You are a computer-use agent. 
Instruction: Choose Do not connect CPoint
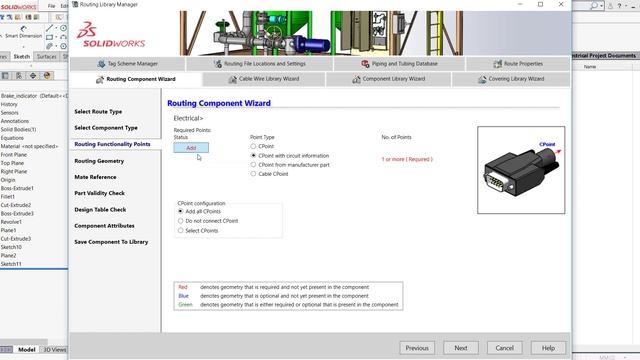pos(180,221)
